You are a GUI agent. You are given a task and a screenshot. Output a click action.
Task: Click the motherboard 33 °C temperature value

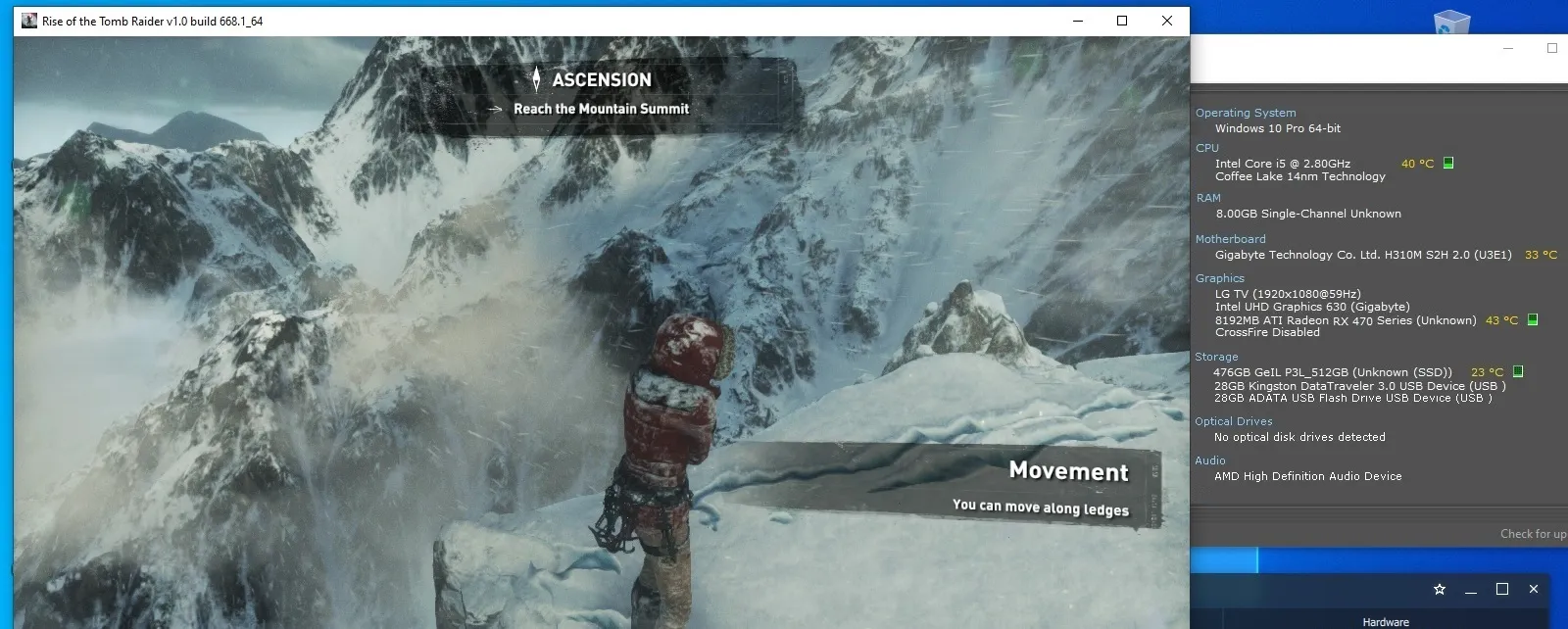point(1541,255)
